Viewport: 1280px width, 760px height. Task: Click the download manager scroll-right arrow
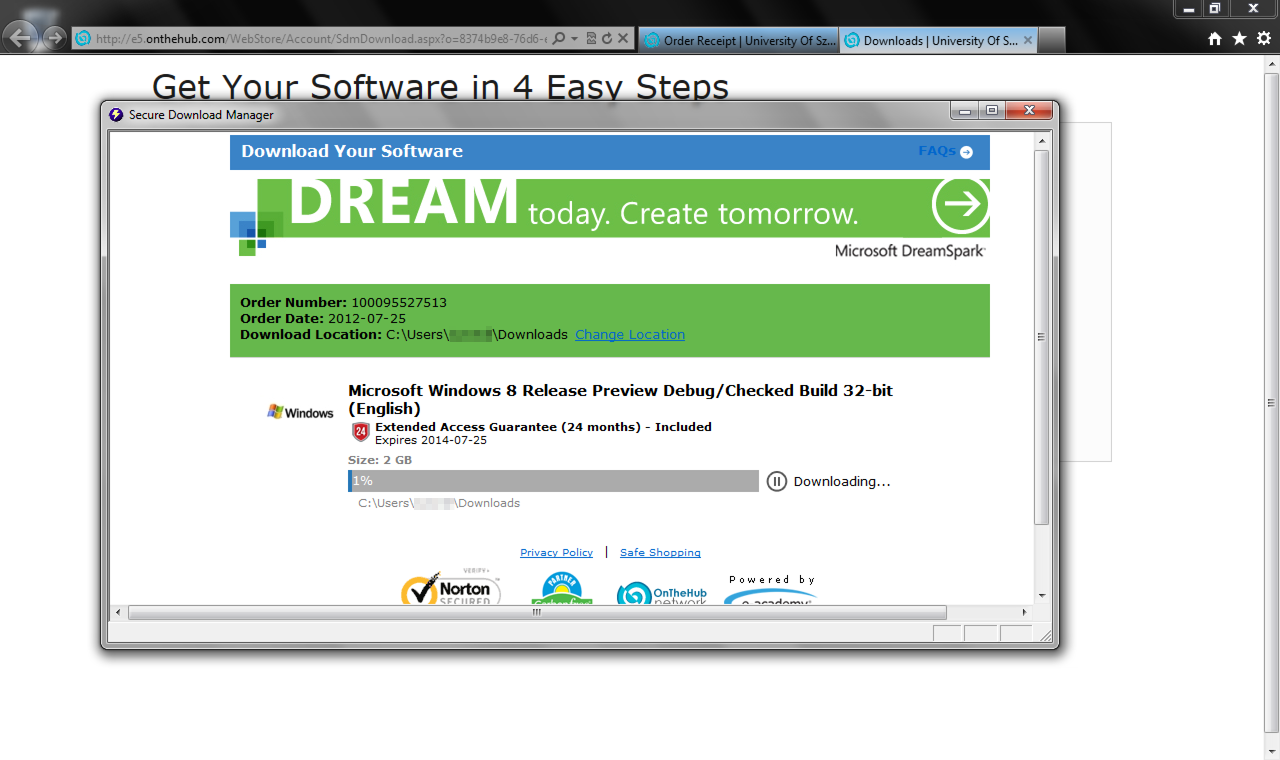coord(1024,612)
